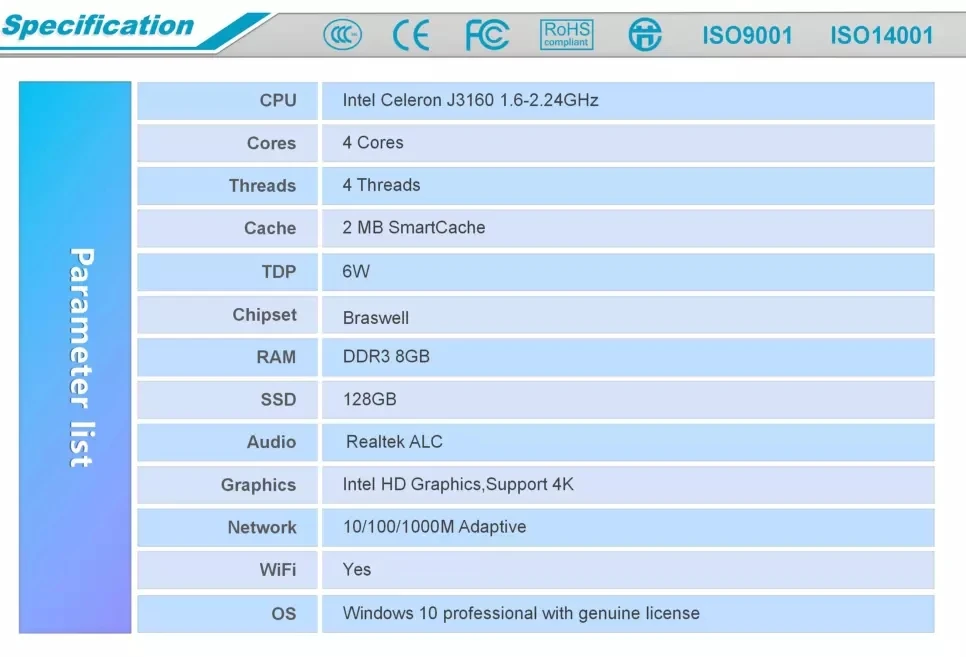Select the CPU label cell

[x=227, y=100]
